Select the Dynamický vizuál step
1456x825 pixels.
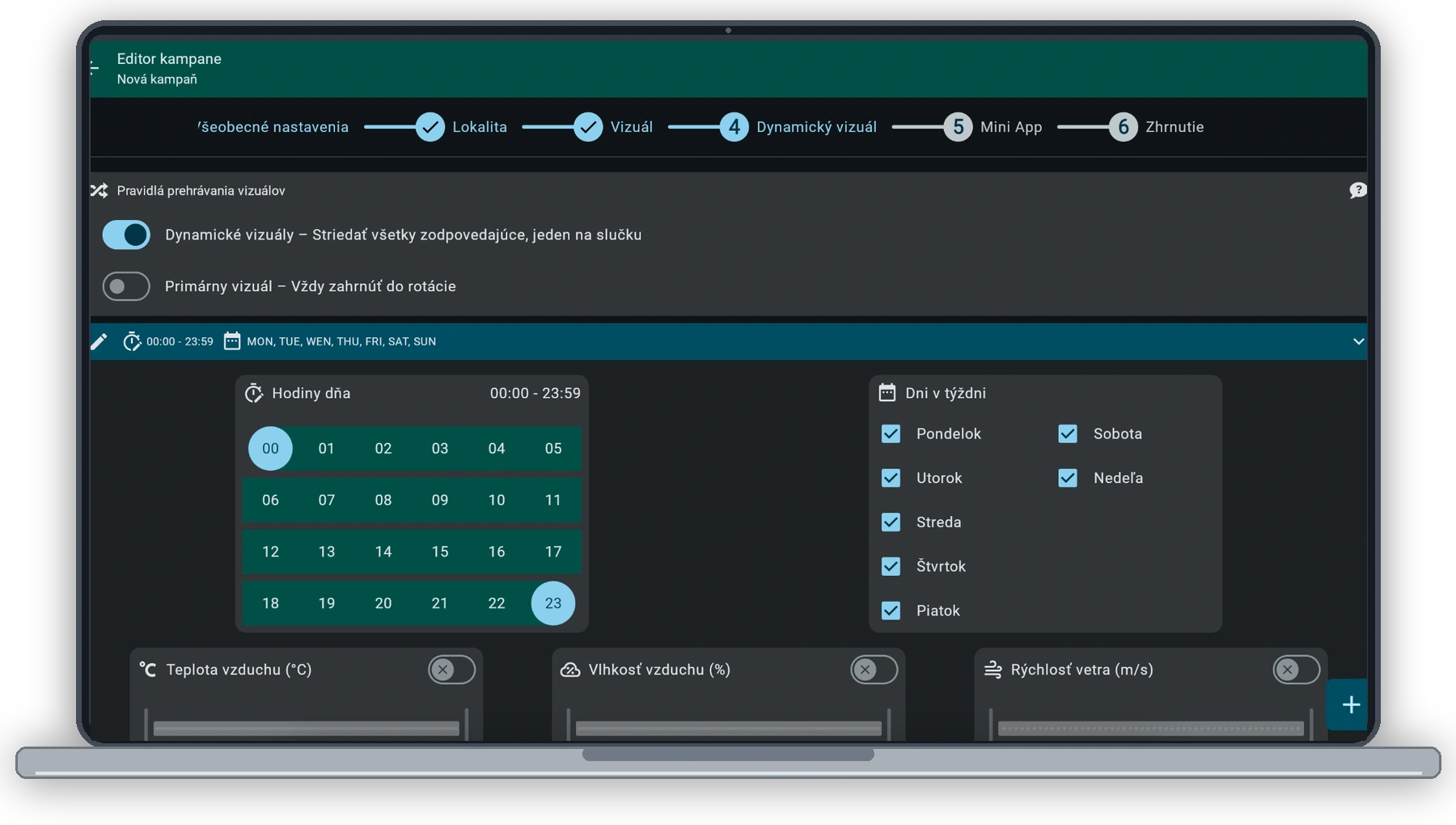pyautogui.click(x=816, y=127)
